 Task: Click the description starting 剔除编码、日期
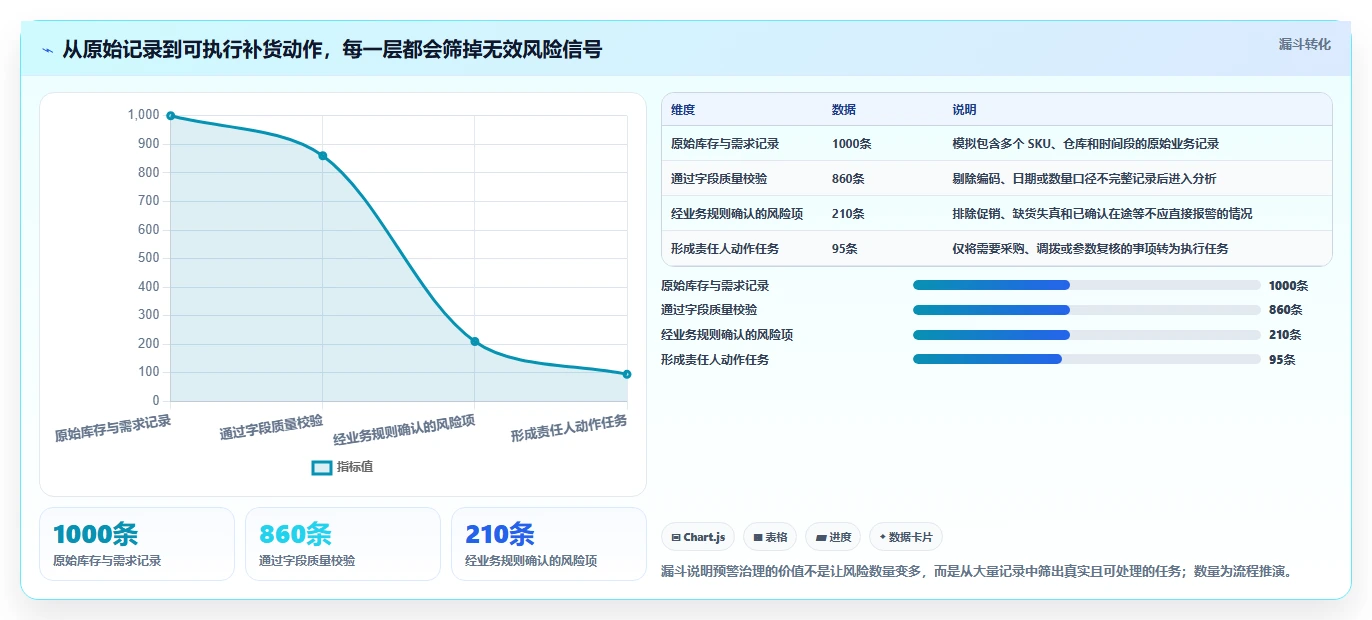(x=1085, y=179)
